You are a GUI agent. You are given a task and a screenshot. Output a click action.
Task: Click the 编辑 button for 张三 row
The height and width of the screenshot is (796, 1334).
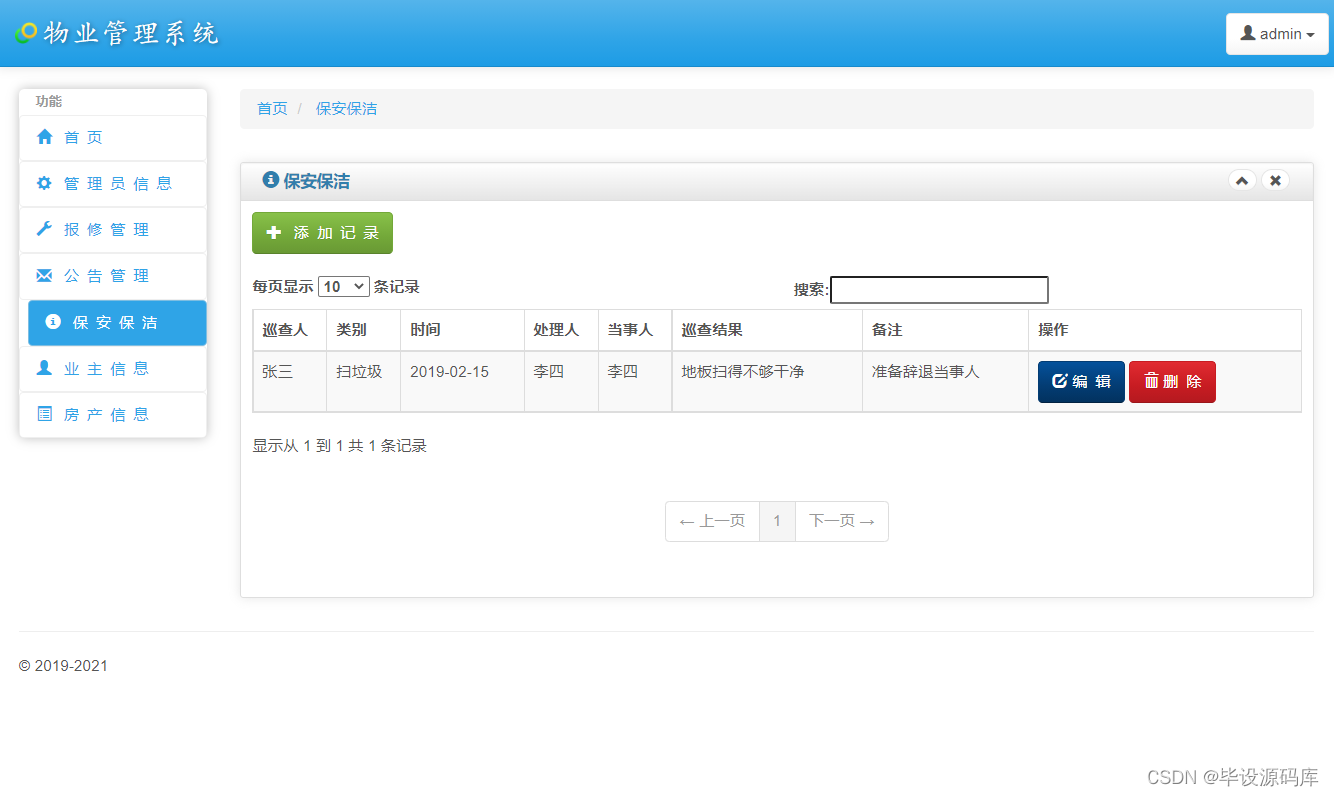click(1081, 382)
